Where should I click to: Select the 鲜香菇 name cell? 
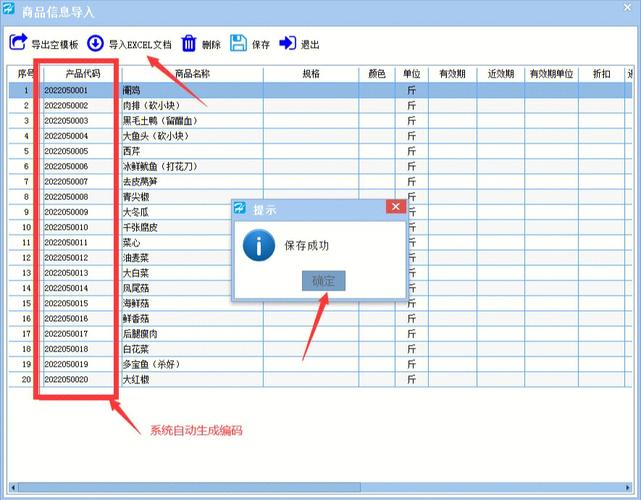pyautogui.click(x=192, y=318)
